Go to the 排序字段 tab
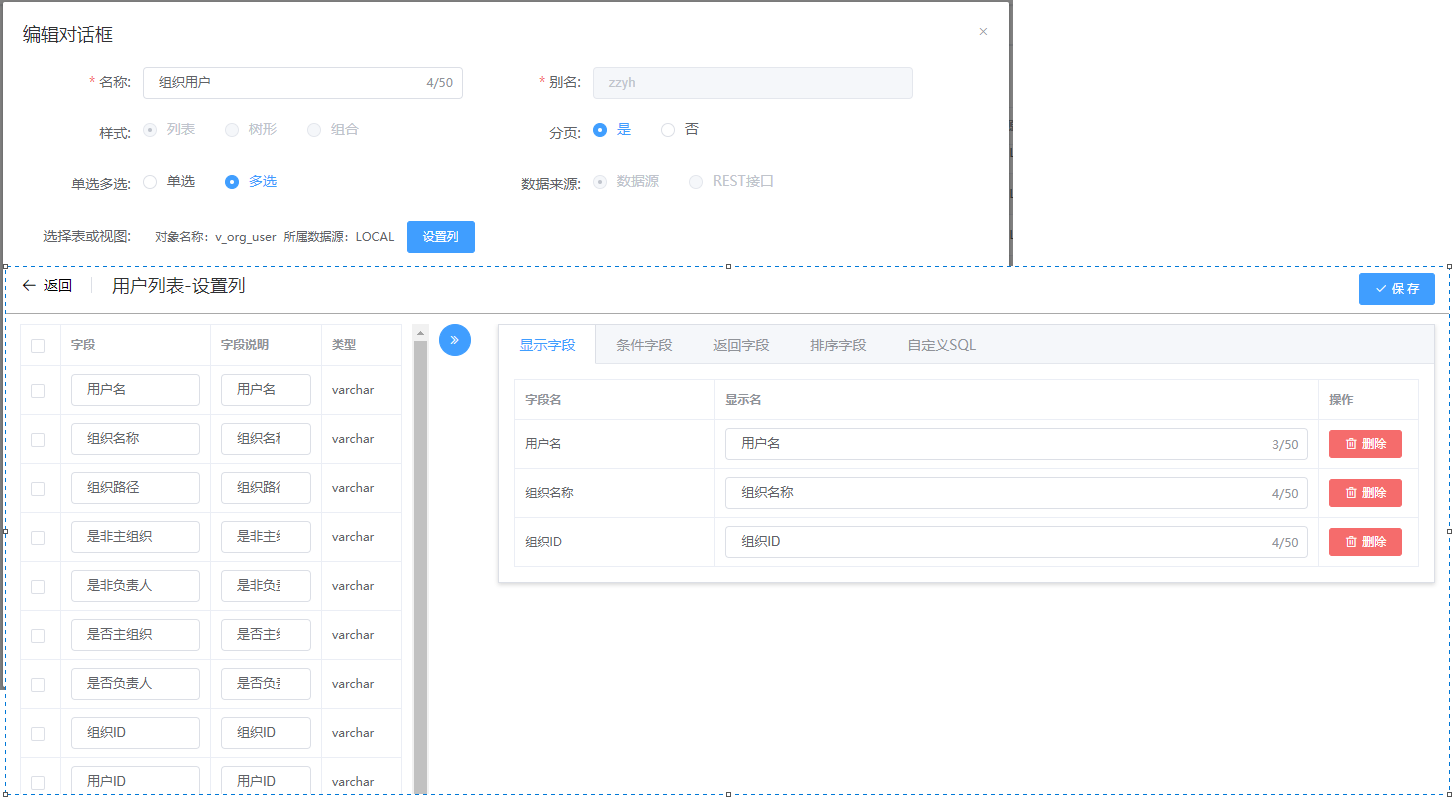1454x799 pixels. click(x=838, y=345)
